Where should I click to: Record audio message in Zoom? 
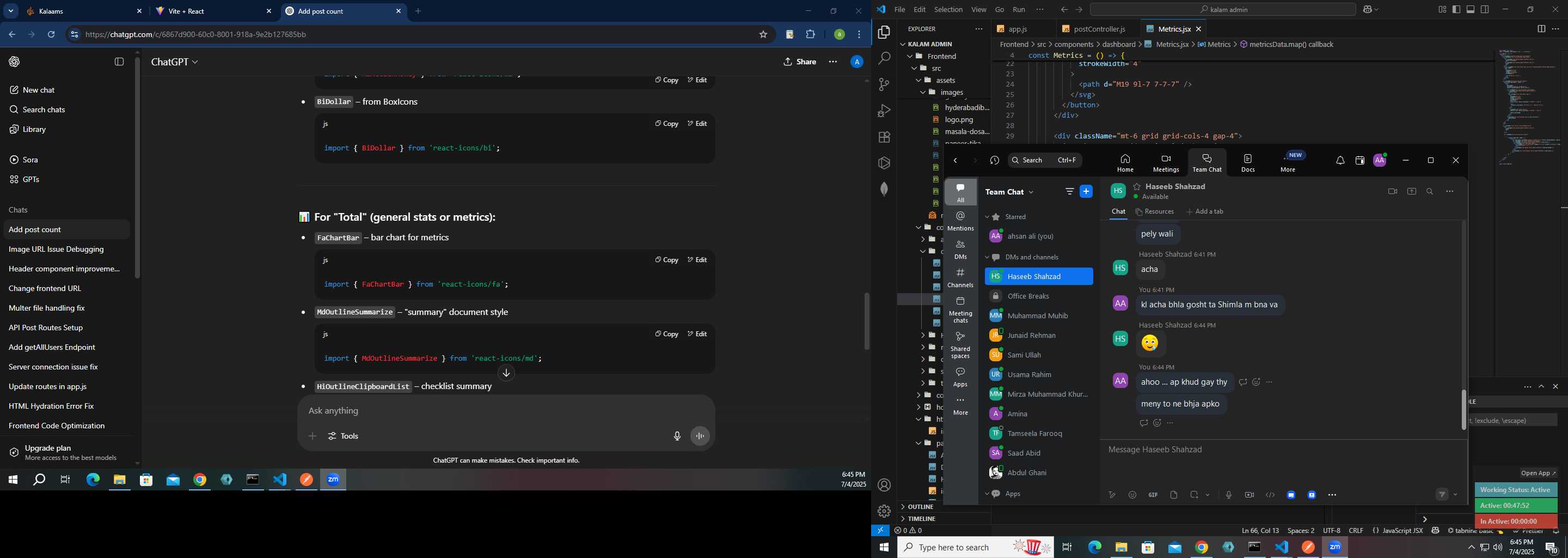pyautogui.click(x=1228, y=495)
